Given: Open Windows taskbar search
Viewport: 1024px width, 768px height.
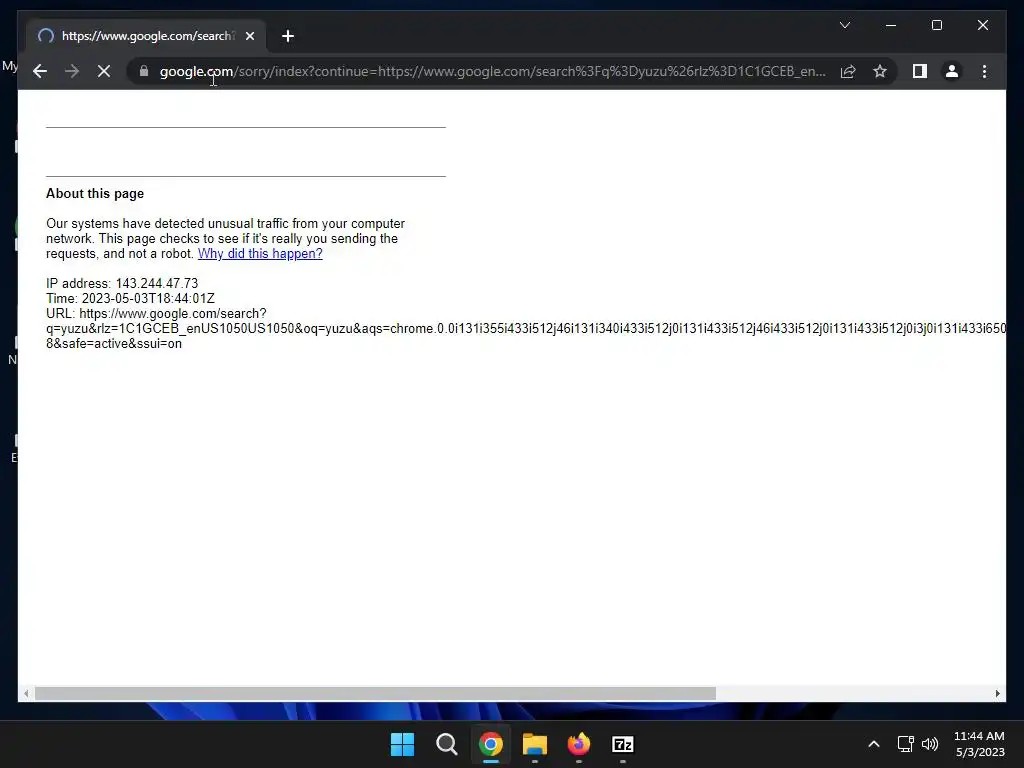Looking at the screenshot, I should point(447,744).
